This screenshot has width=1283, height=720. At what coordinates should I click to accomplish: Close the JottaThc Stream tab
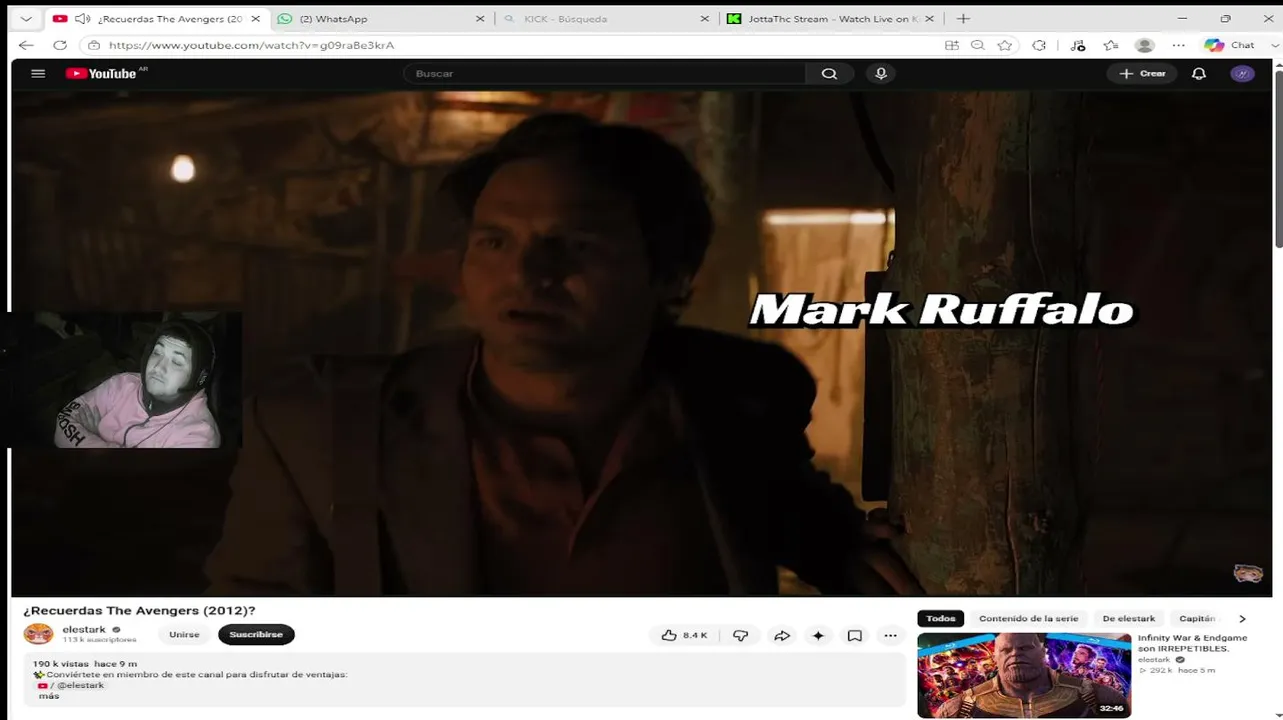coord(931,19)
